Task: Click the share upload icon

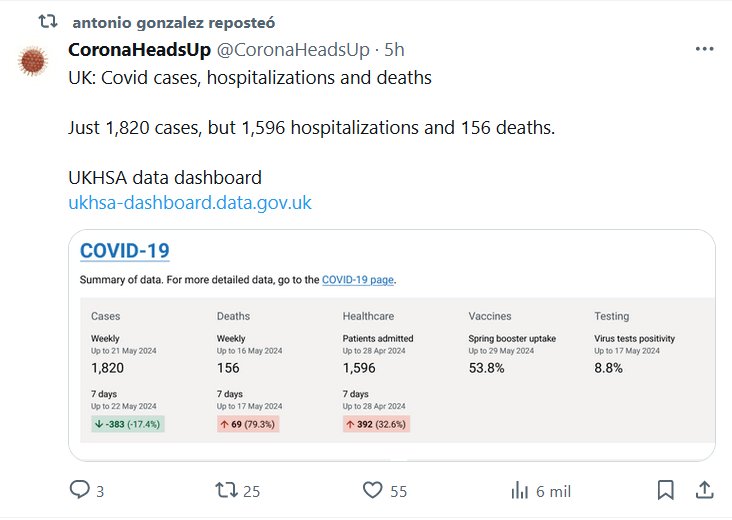Action: click(x=704, y=490)
